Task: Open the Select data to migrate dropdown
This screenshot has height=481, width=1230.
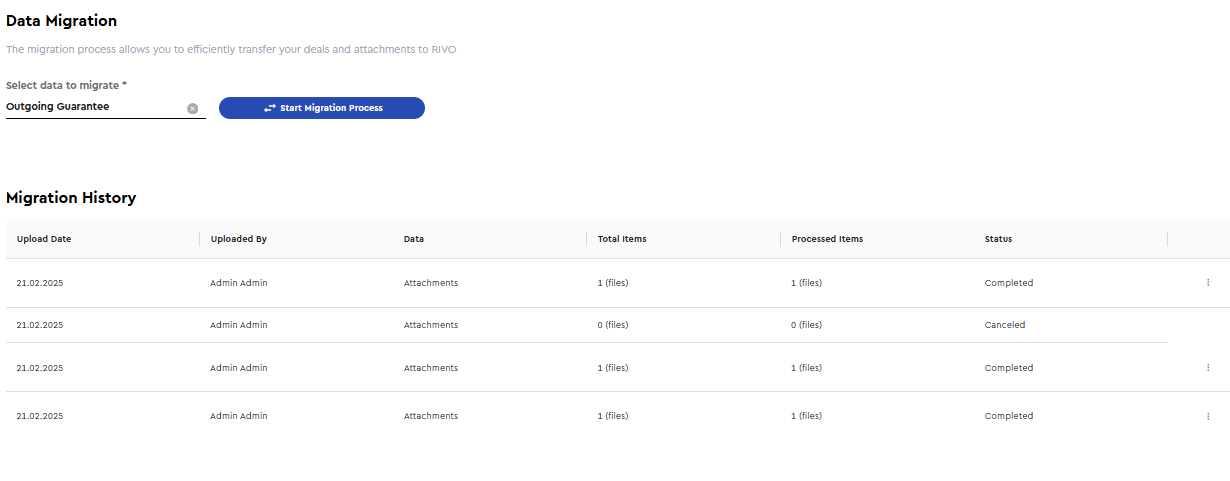Action: 95,107
